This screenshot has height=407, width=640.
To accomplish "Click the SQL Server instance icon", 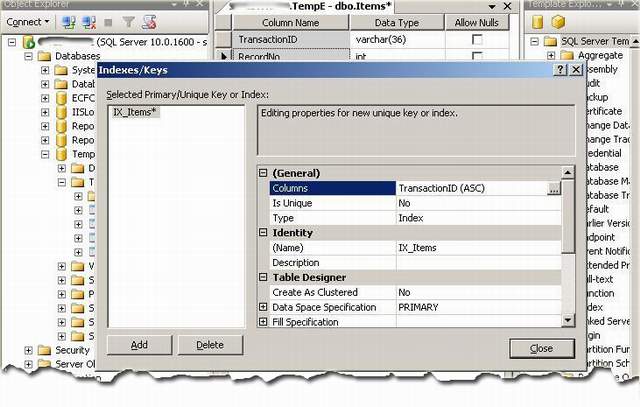I will (29, 42).
